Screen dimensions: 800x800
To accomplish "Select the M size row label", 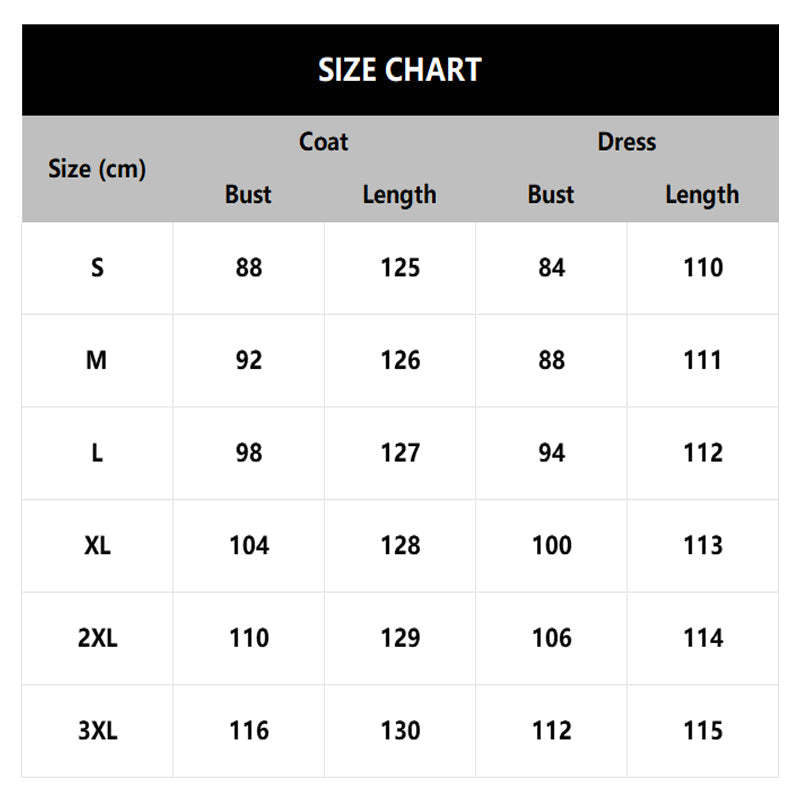I will (97, 360).
